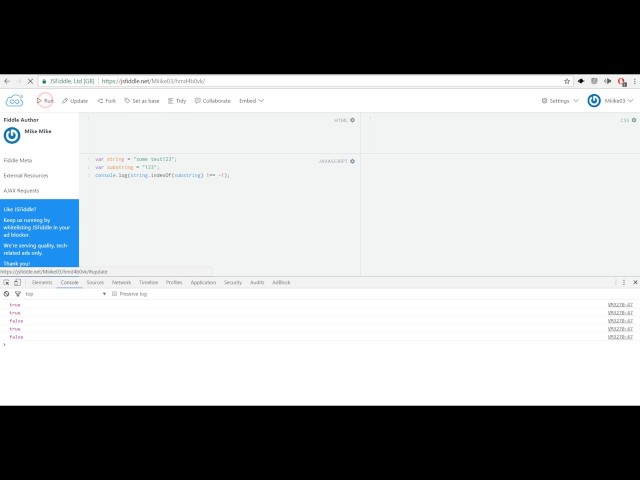Run the fiddle

[45, 101]
